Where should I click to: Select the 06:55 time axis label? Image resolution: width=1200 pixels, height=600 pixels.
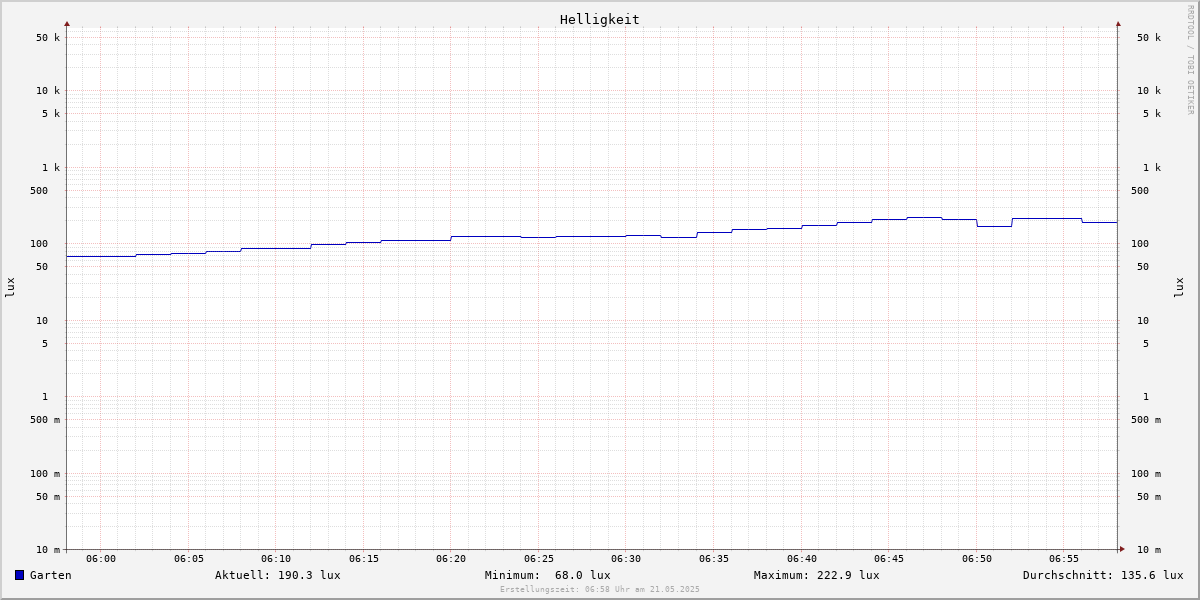[x=1064, y=559]
